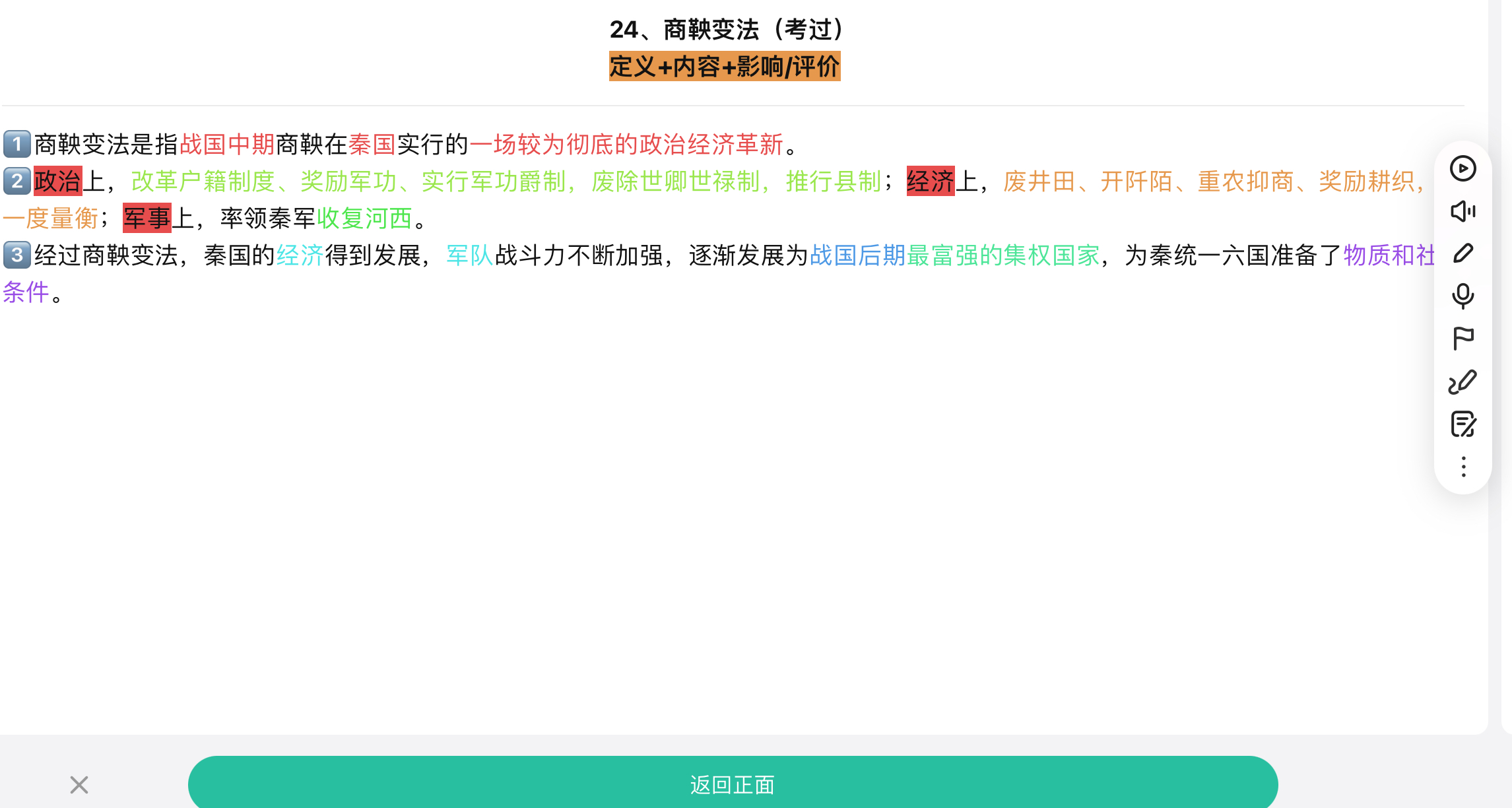Click the green text 奖励军功
This screenshot has height=808, width=1512.
[x=348, y=181]
